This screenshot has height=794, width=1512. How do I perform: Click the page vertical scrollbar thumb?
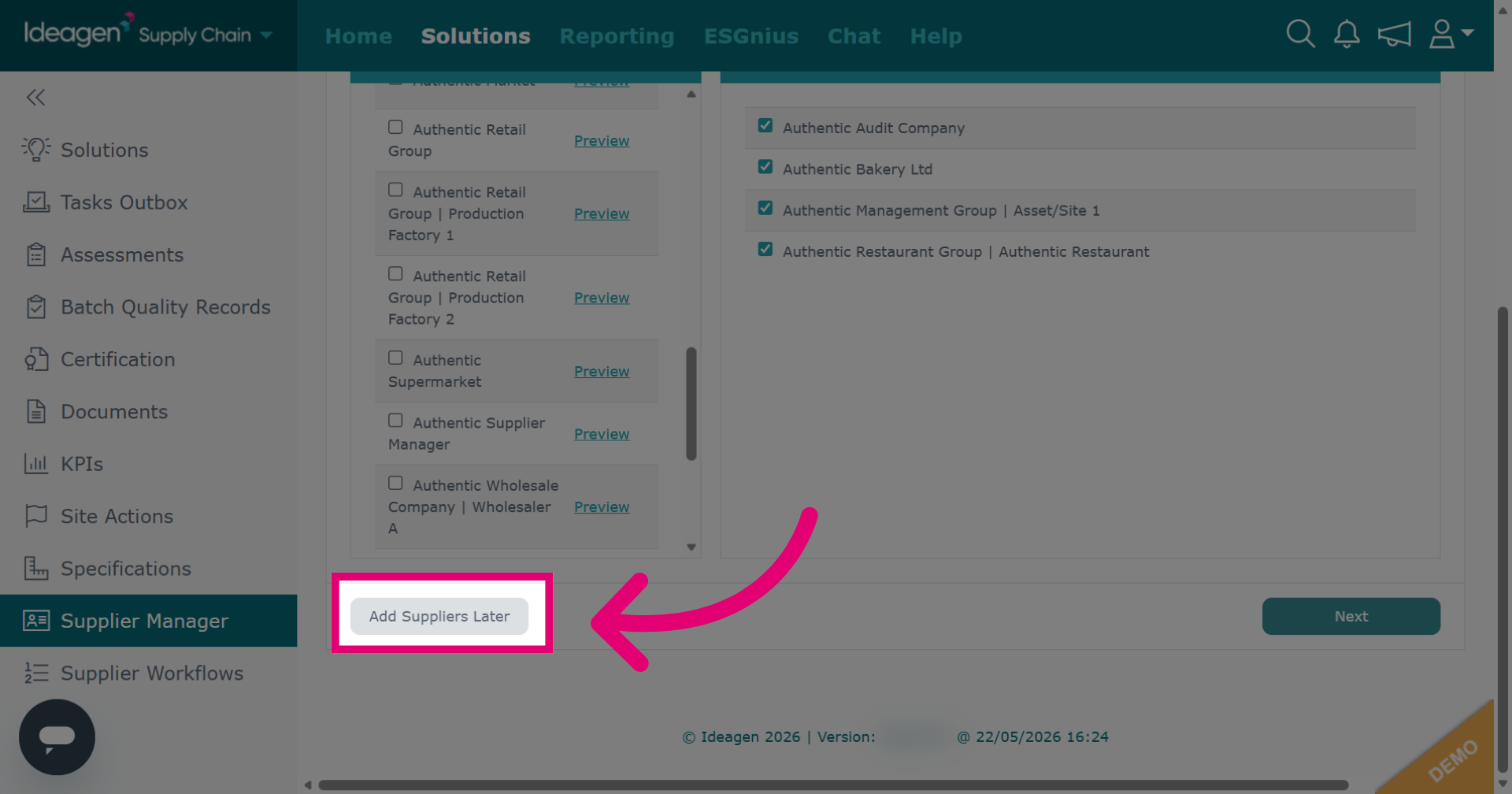point(1503,540)
